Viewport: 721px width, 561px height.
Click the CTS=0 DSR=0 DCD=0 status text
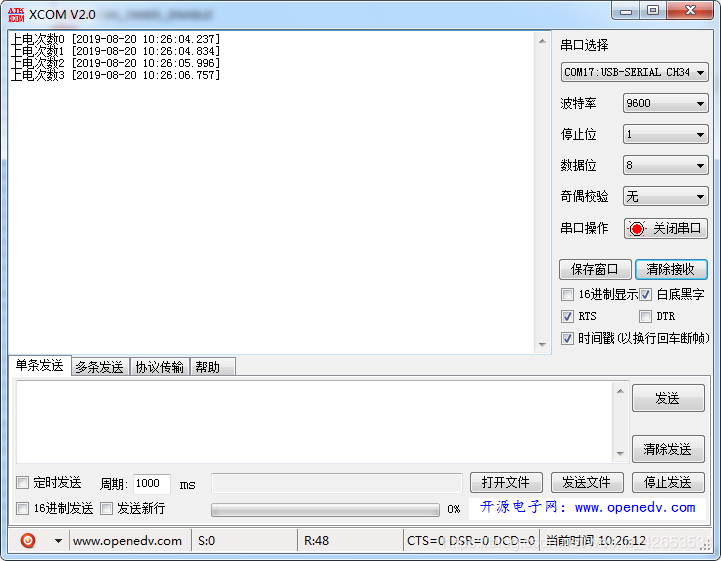pyautogui.click(x=471, y=541)
